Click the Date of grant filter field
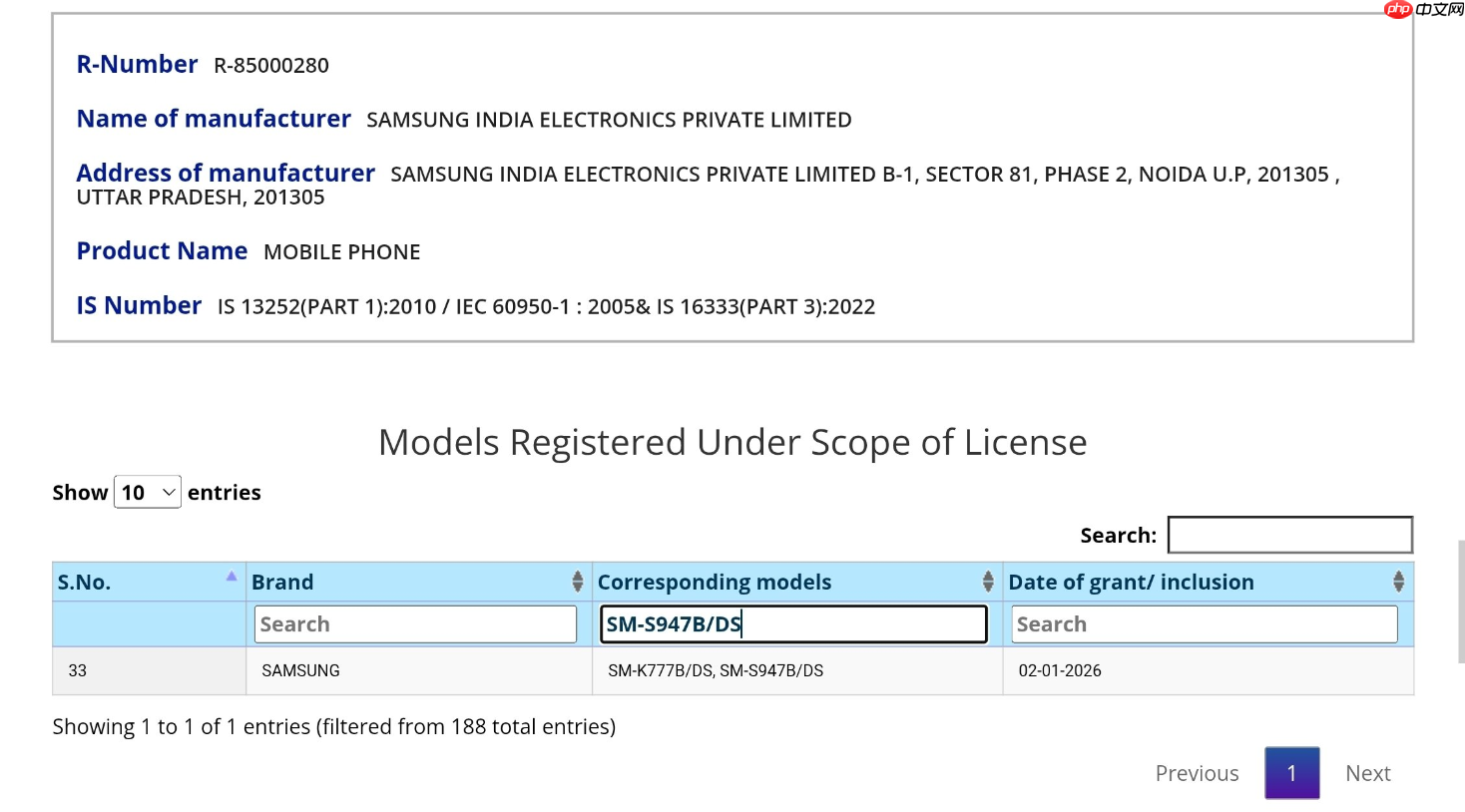This screenshot has height=812, width=1465. (1204, 624)
